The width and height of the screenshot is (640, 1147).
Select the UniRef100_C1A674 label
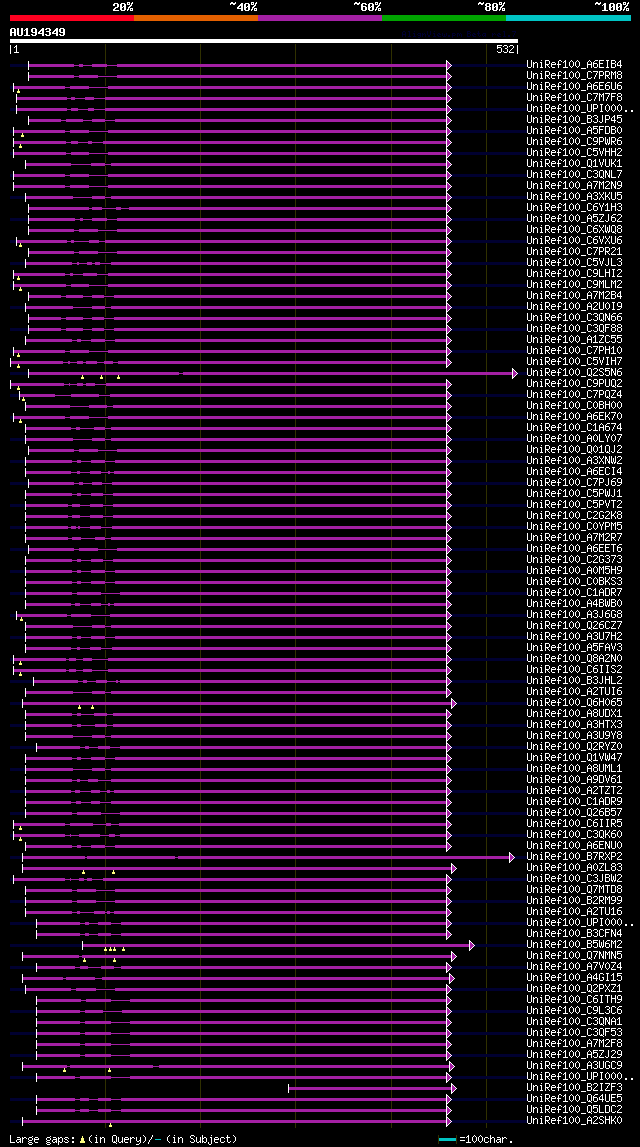click(x=574, y=427)
